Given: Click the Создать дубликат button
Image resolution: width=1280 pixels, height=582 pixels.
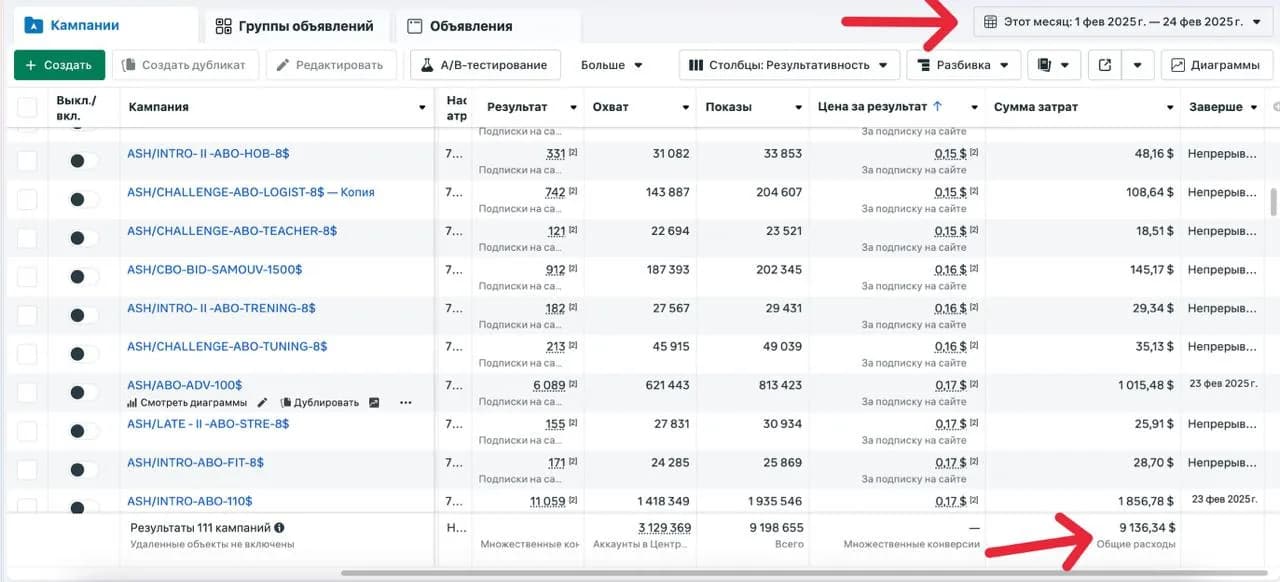Looking at the screenshot, I should pos(185,65).
